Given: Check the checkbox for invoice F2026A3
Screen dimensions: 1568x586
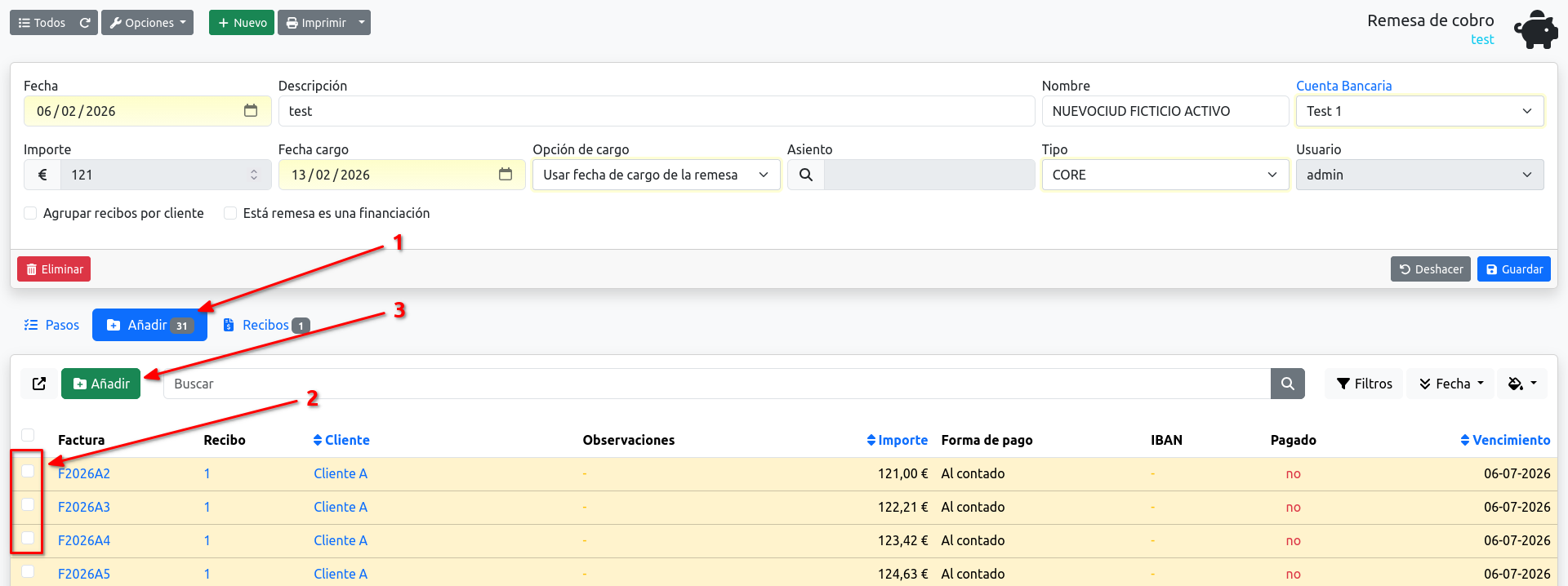Looking at the screenshot, I should click(28, 504).
